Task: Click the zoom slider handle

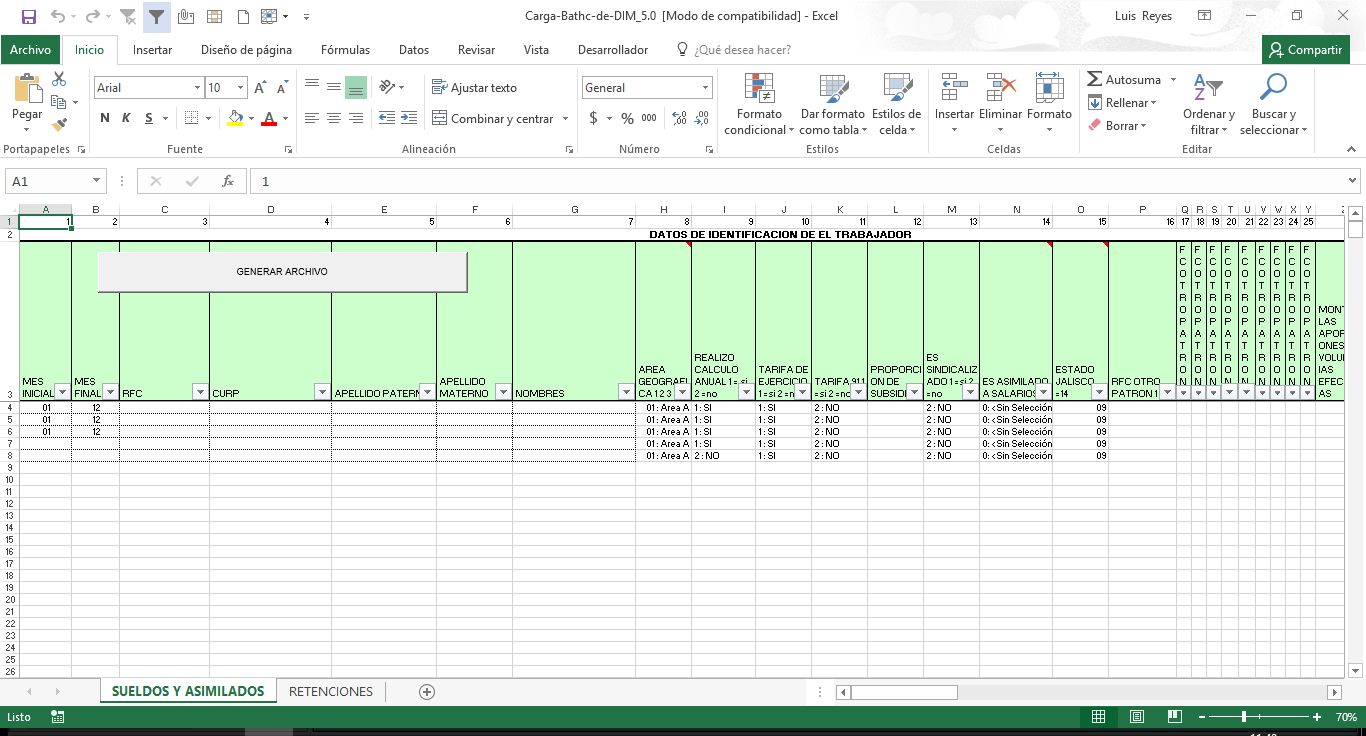Action: point(1243,717)
